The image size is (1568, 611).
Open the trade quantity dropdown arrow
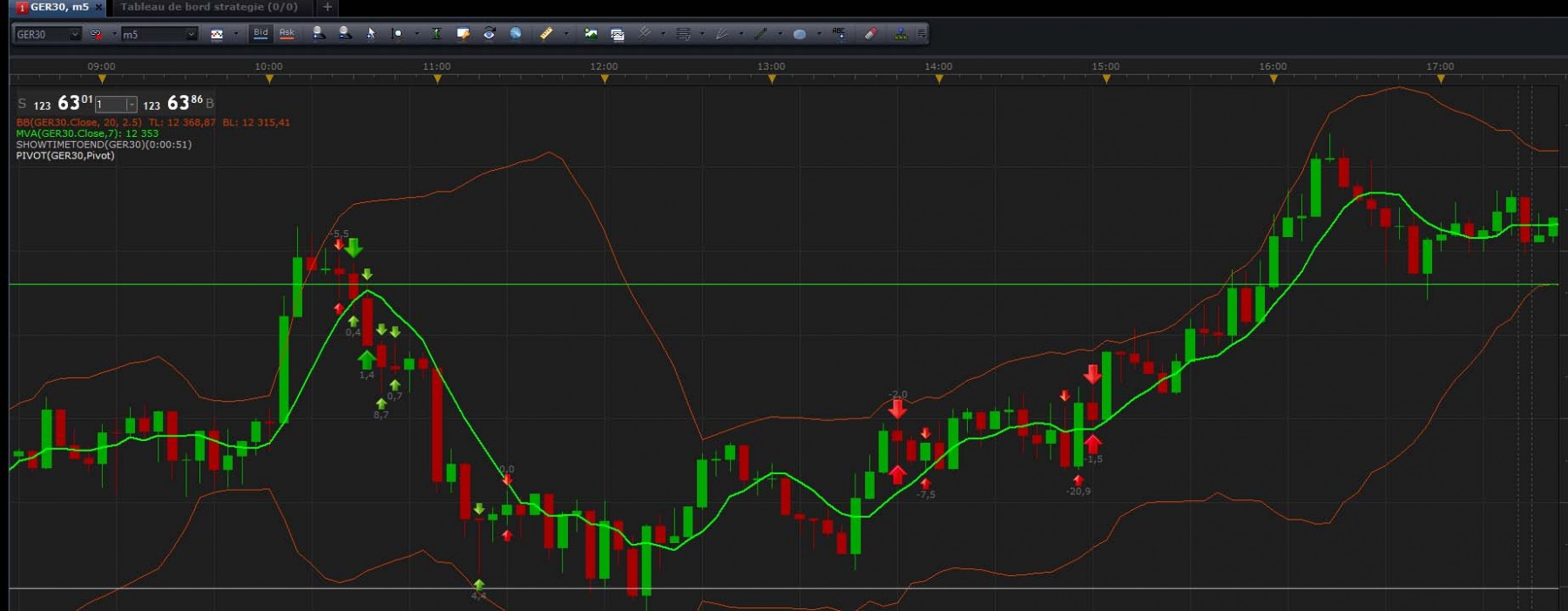click(x=131, y=105)
